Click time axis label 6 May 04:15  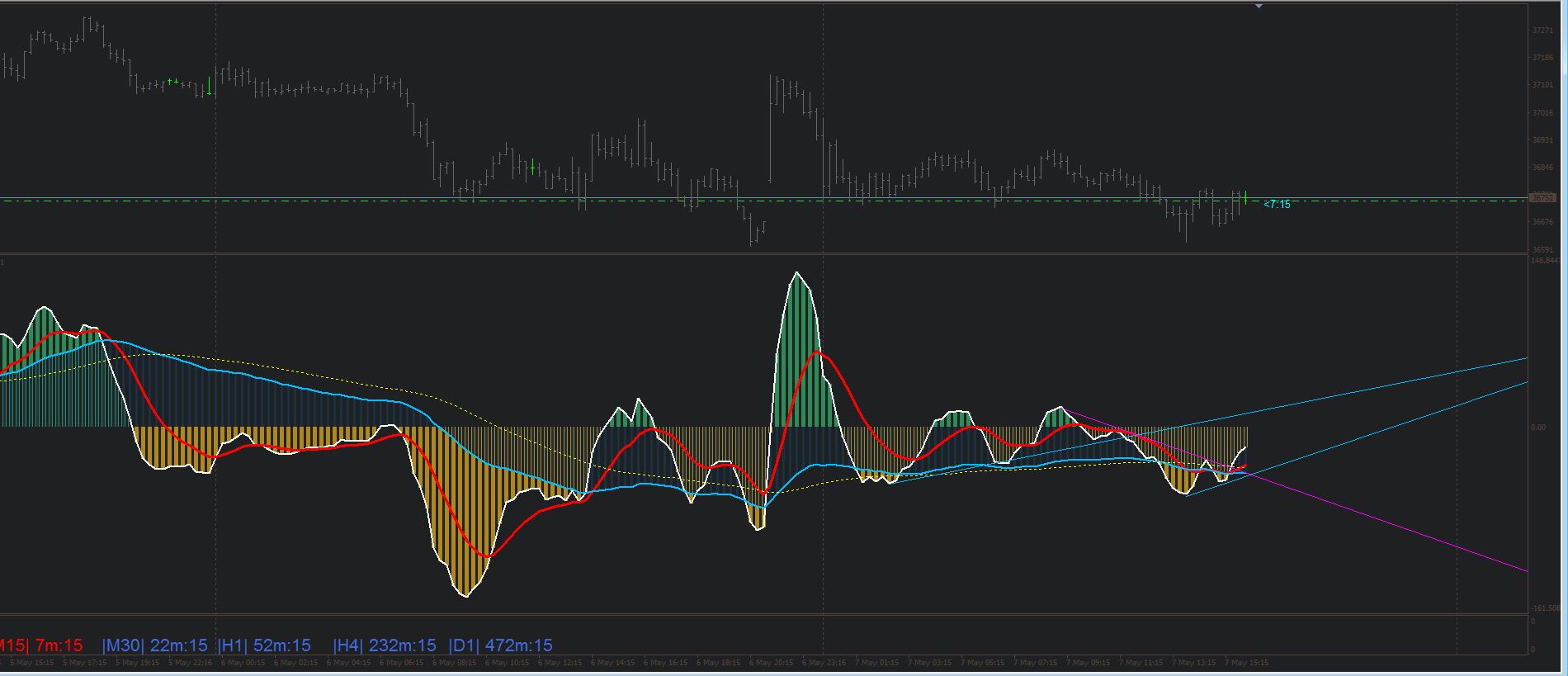348,663
